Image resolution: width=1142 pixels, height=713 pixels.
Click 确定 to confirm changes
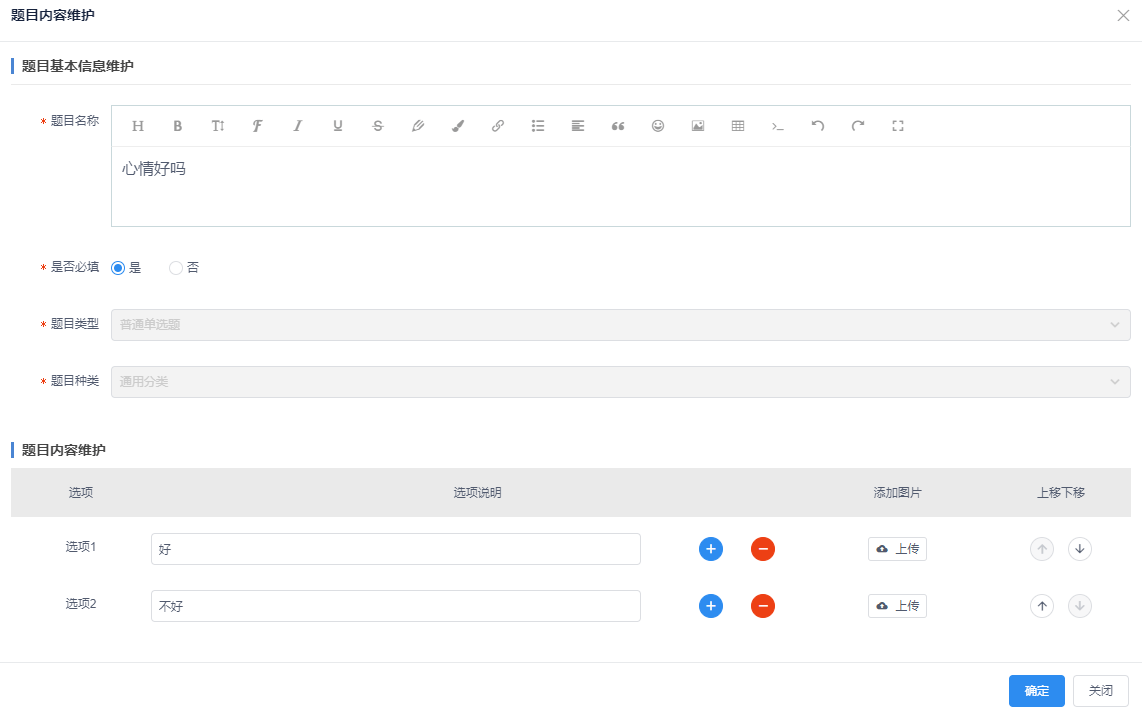pyautogui.click(x=1036, y=691)
